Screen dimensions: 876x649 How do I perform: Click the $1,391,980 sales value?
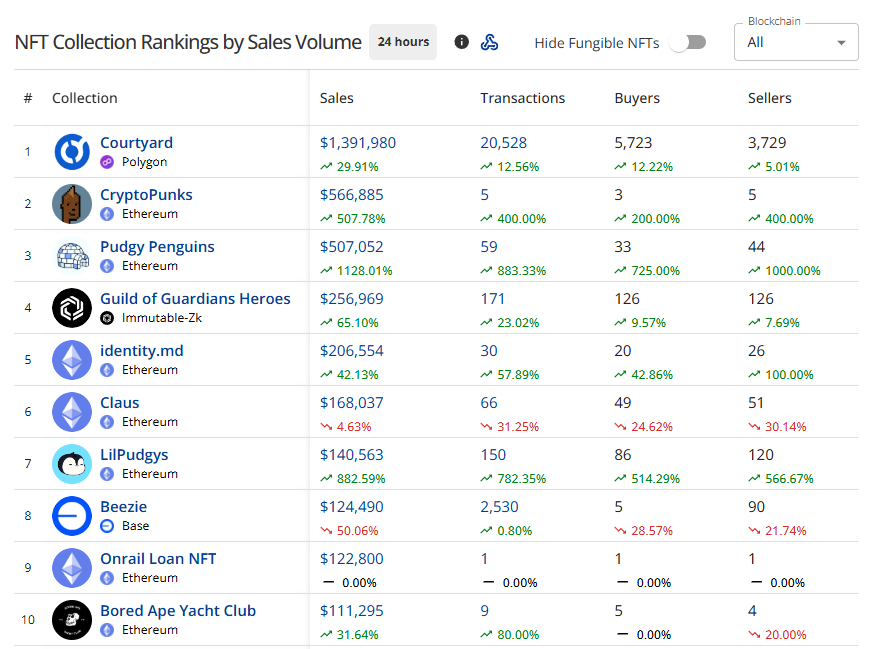358,143
